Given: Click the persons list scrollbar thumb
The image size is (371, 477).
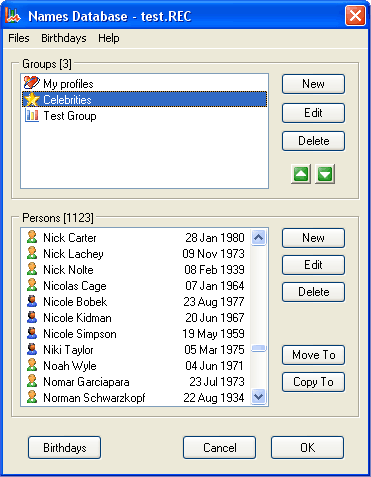Looking at the screenshot, I should [x=259, y=348].
